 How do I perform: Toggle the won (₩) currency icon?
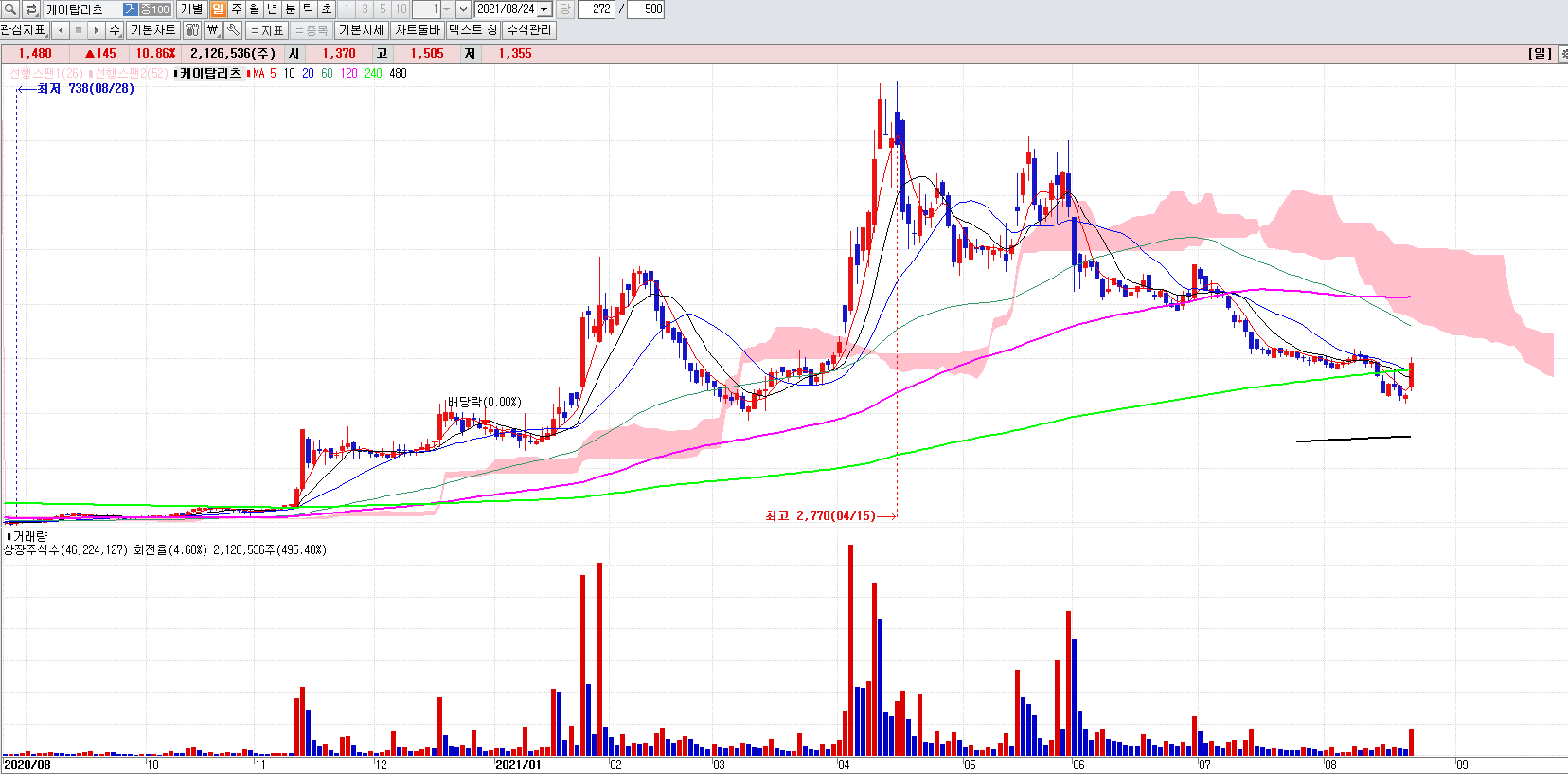[213, 30]
